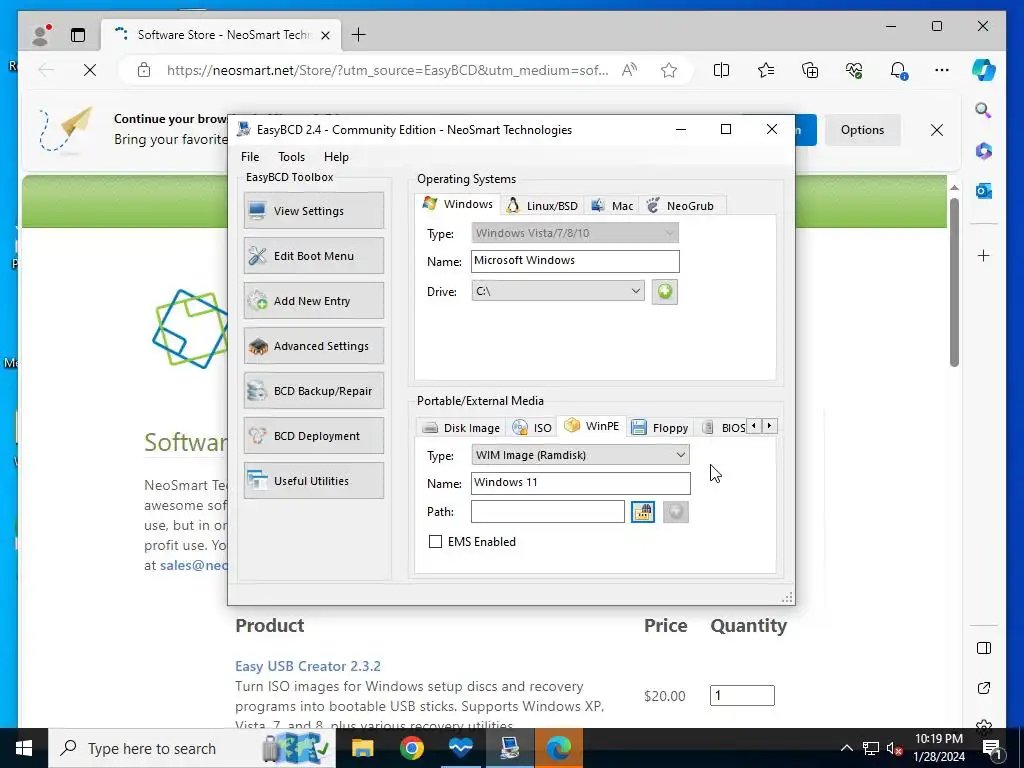Open File Explorer from the taskbar

362,748
